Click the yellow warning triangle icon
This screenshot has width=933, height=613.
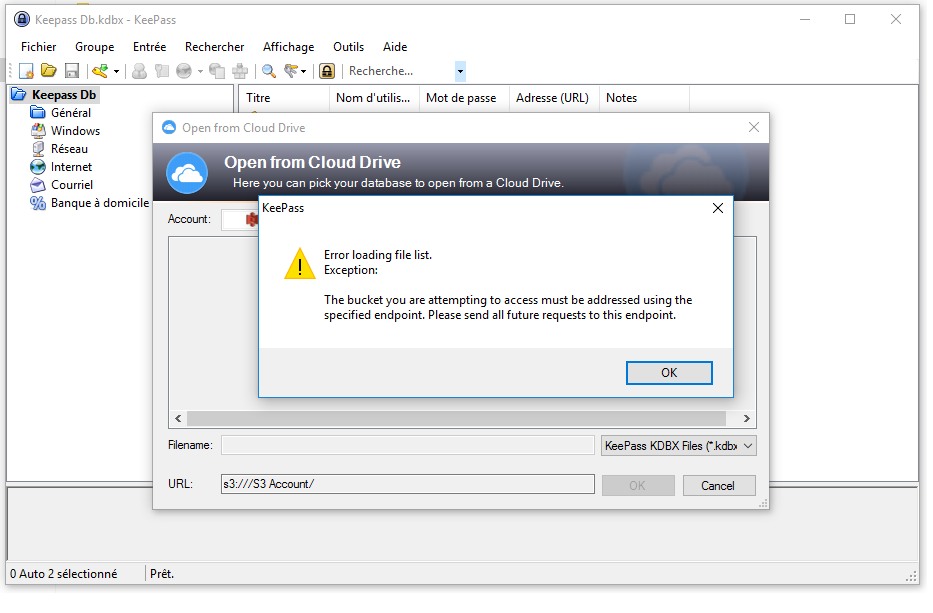[300, 264]
